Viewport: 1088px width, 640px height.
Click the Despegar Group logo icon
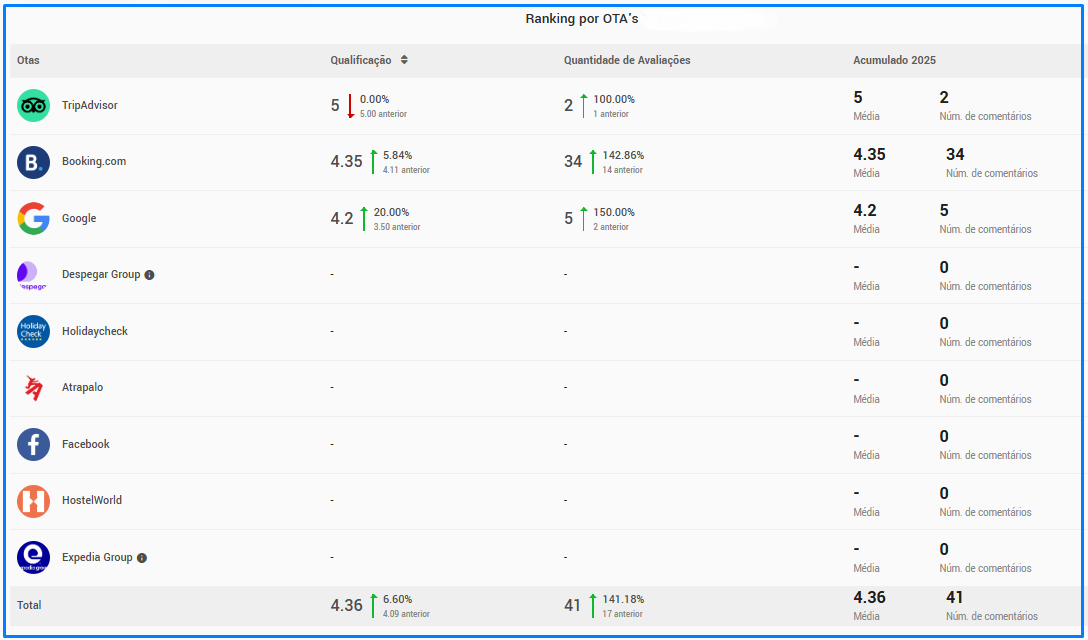31,276
